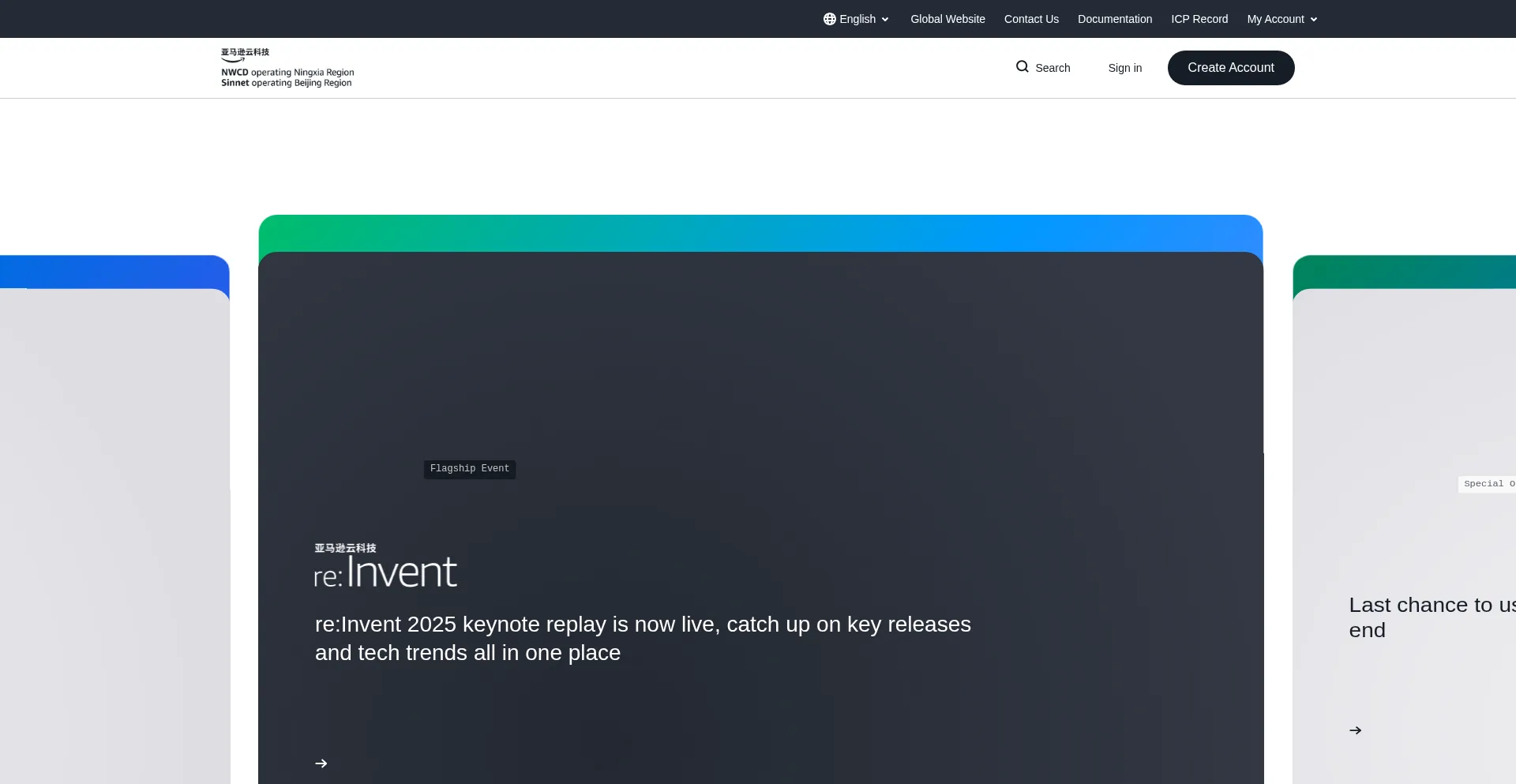Open the re:Invent 2025 keynote replay headline
Screen dimensions: 1516x784
[x=643, y=639]
